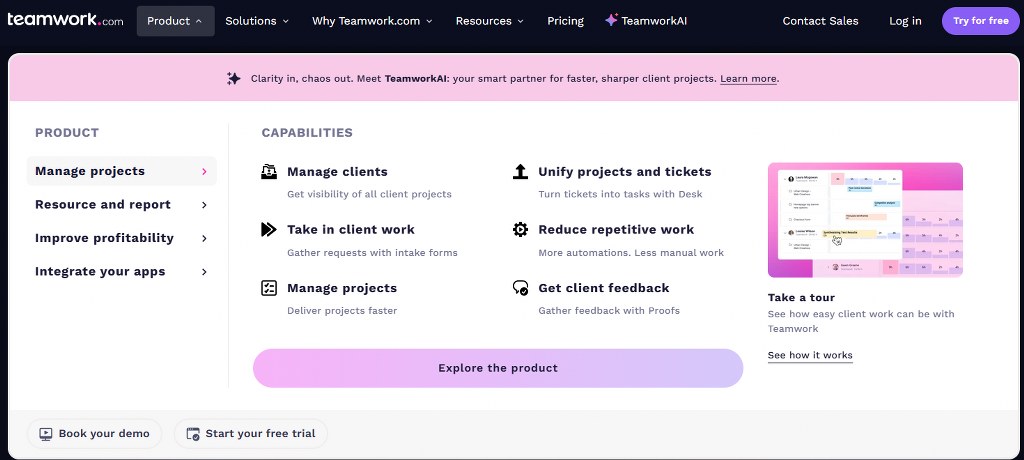Click the Take in client work icon
The width and height of the screenshot is (1024, 460).
coord(268,229)
